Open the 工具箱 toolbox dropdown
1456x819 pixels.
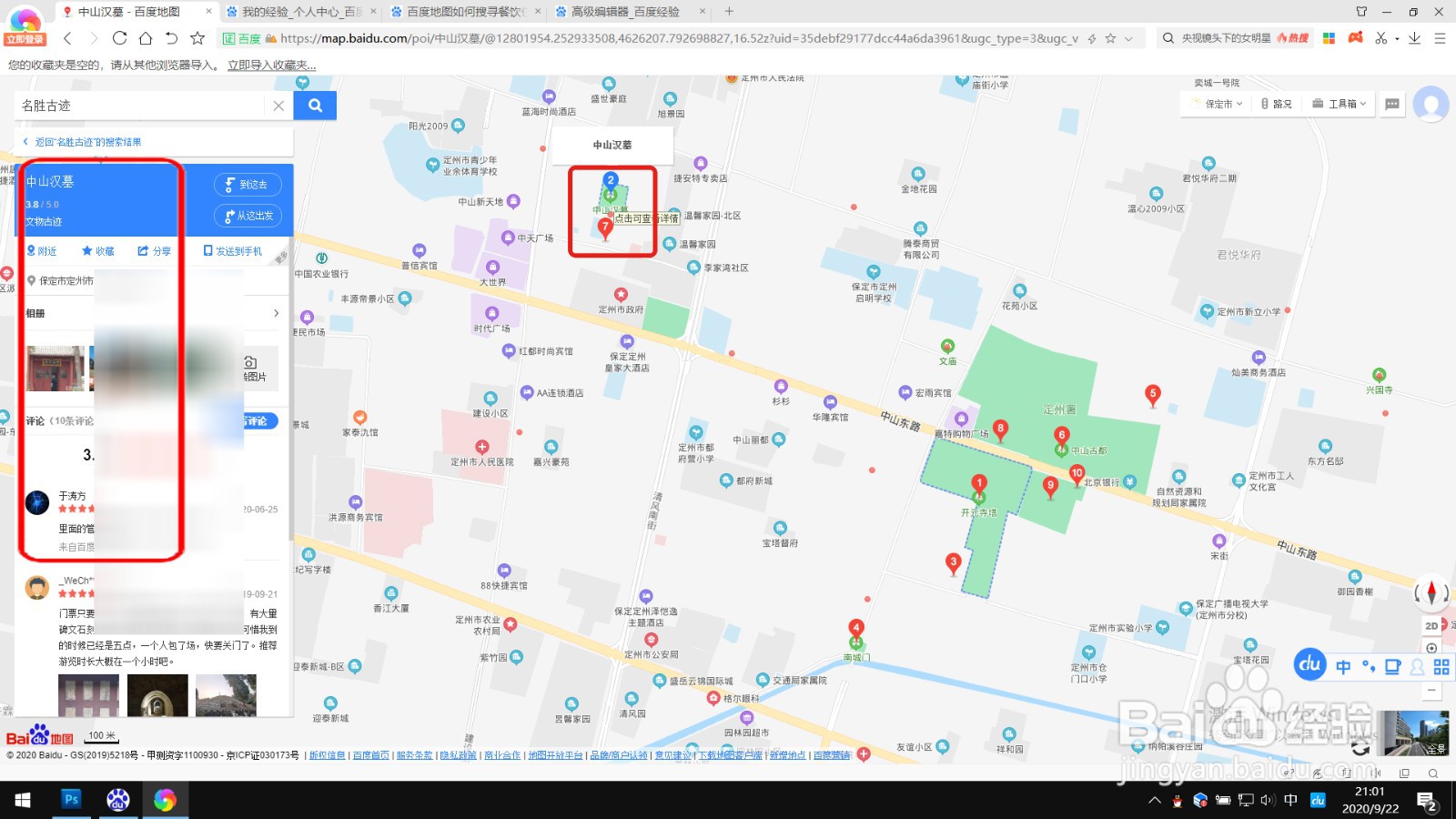click(1339, 104)
